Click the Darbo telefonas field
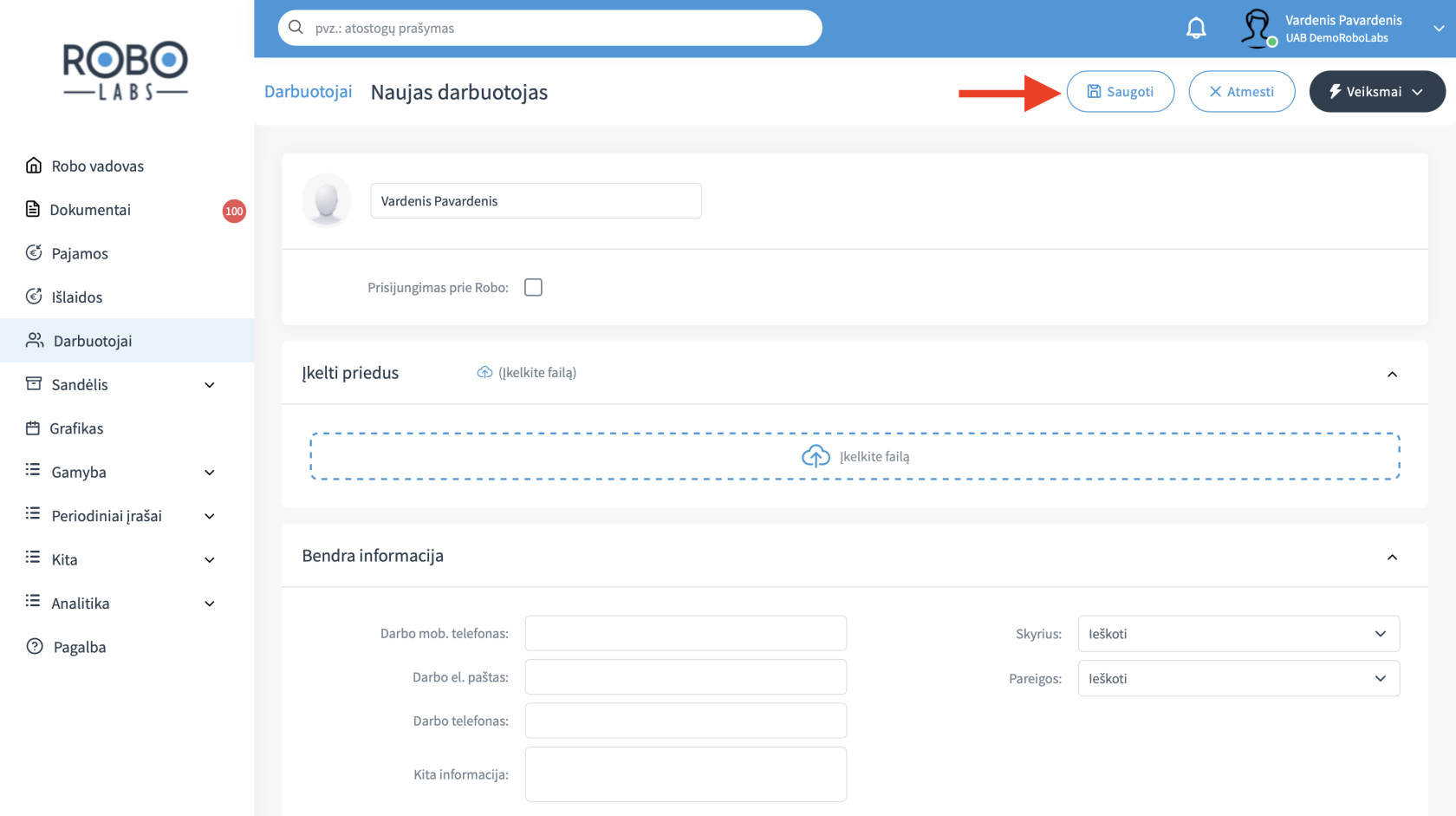 click(686, 721)
